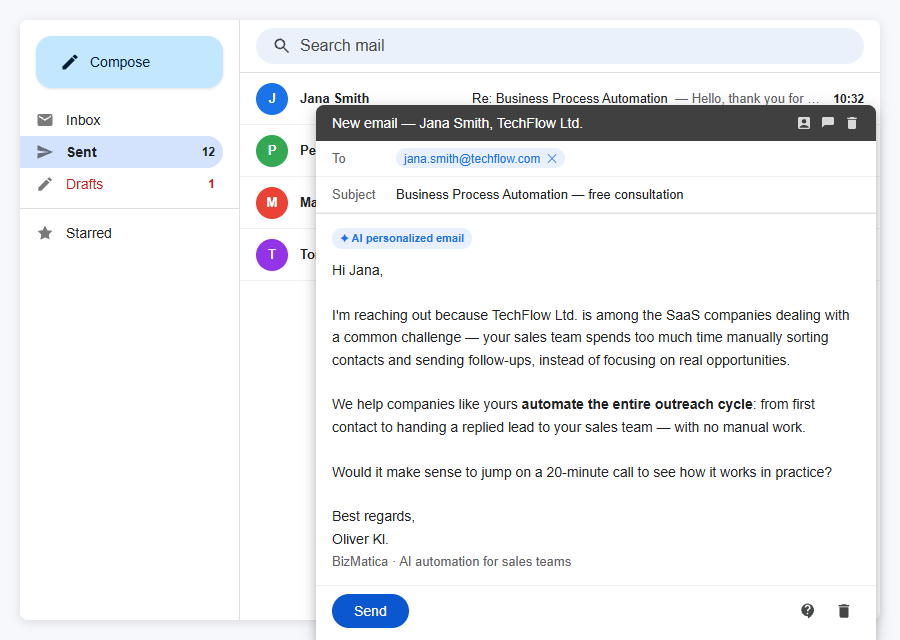
Task: Open the Starred folder
Action: 121,233
